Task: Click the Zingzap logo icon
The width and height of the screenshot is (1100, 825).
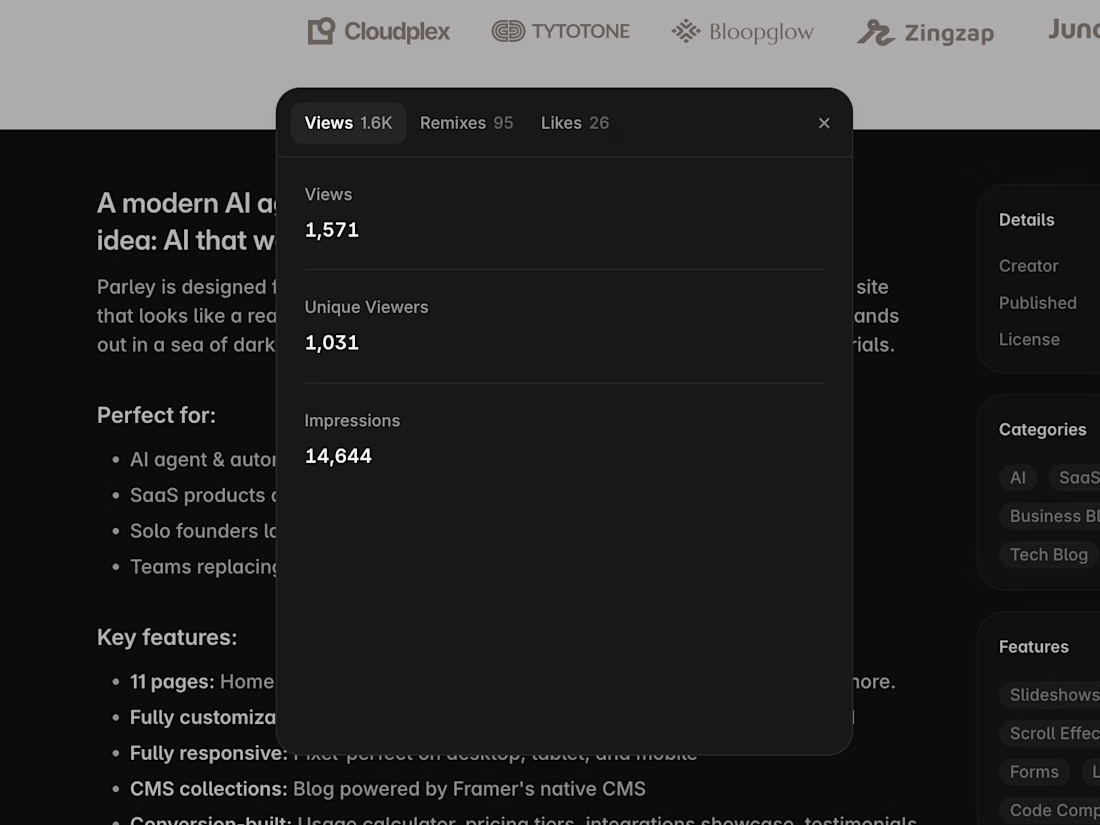Action: (876, 32)
